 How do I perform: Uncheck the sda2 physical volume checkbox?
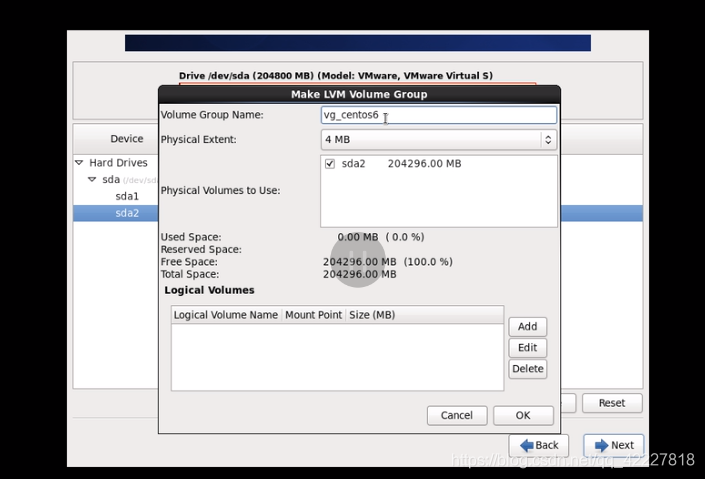[330, 164]
